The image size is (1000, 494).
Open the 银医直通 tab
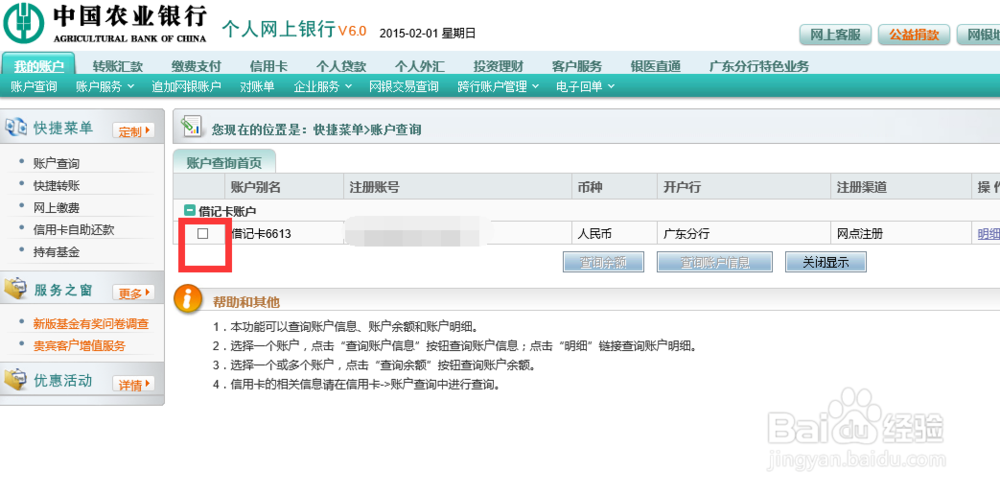click(655, 66)
